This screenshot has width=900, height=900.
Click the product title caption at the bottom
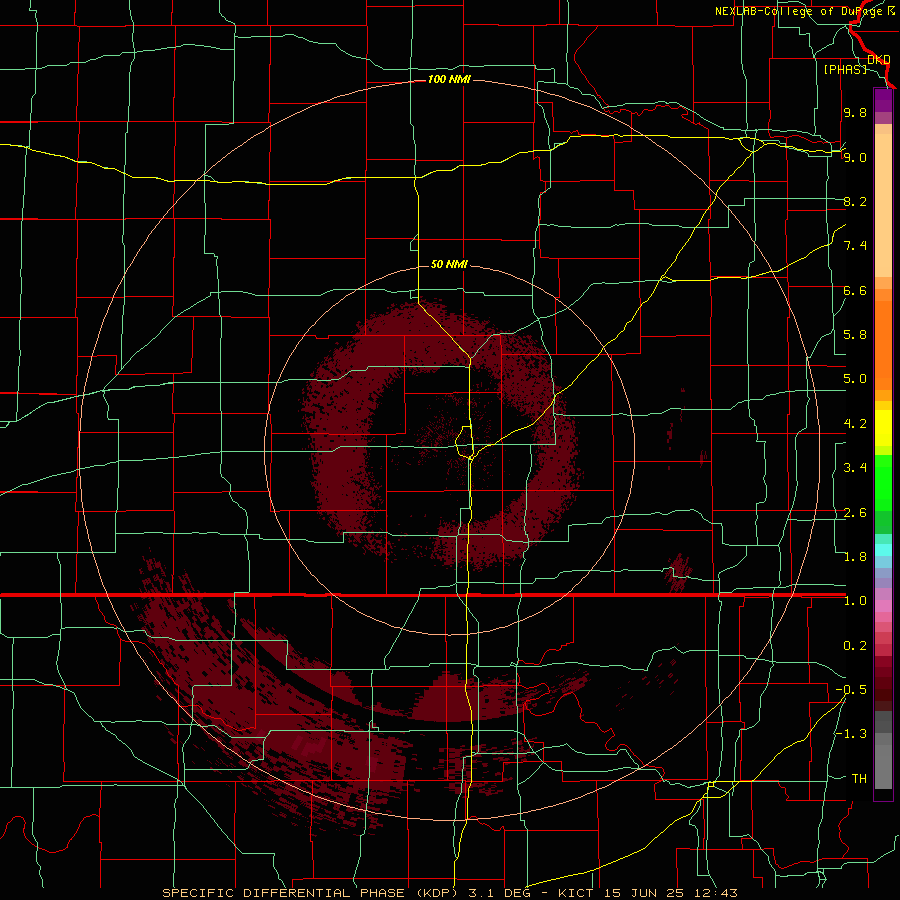click(x=449, y=893)
